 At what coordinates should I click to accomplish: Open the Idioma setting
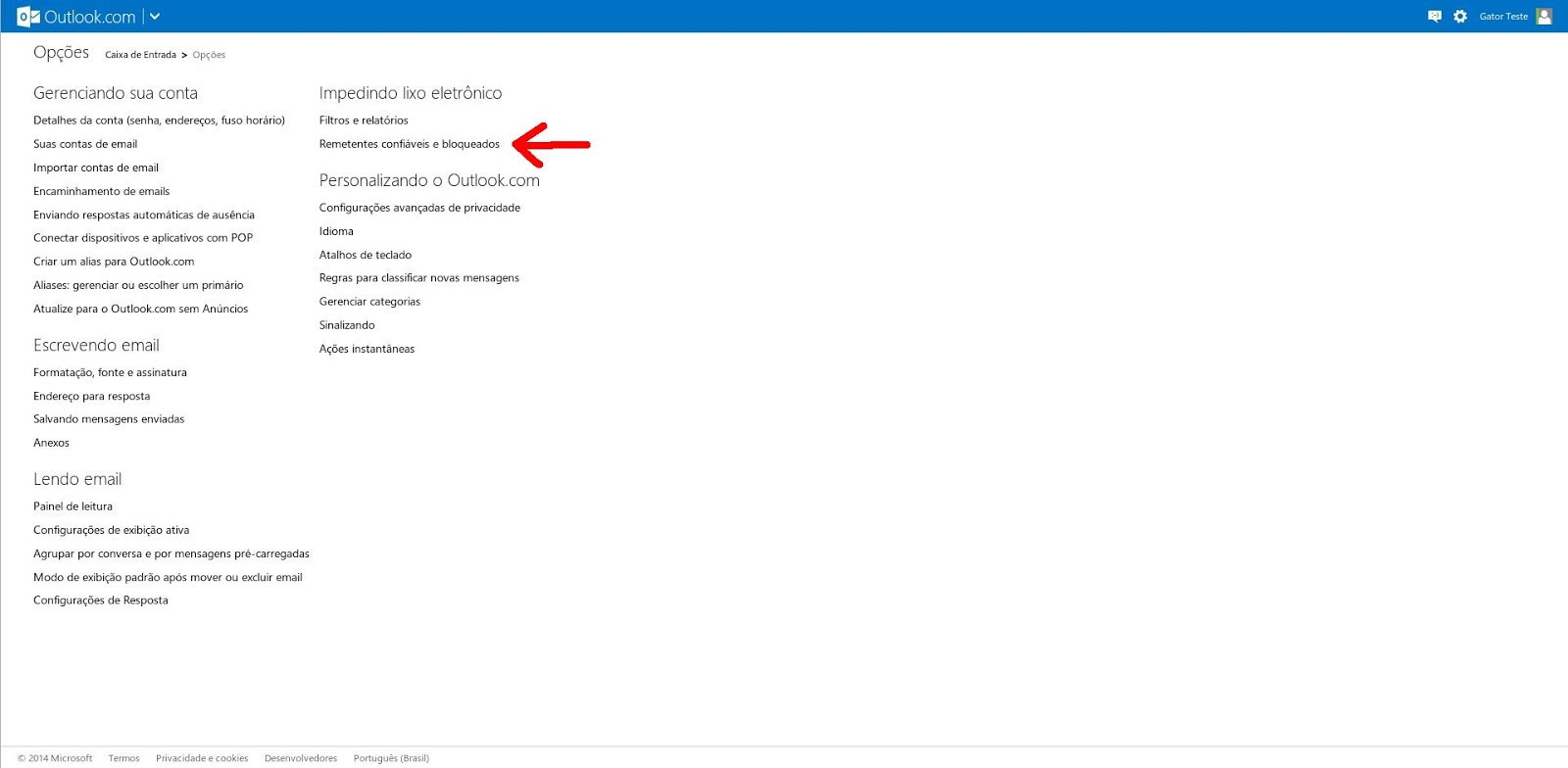(336, 231)
